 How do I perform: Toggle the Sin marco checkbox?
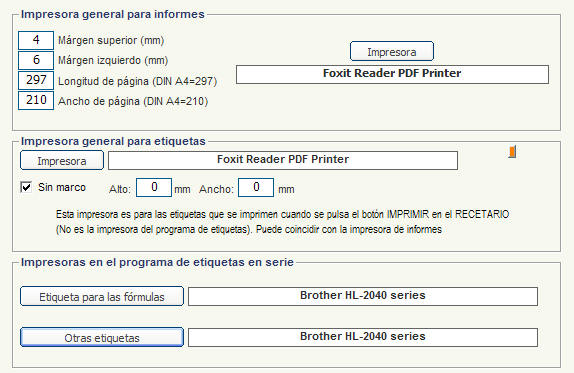click(26, 187)
